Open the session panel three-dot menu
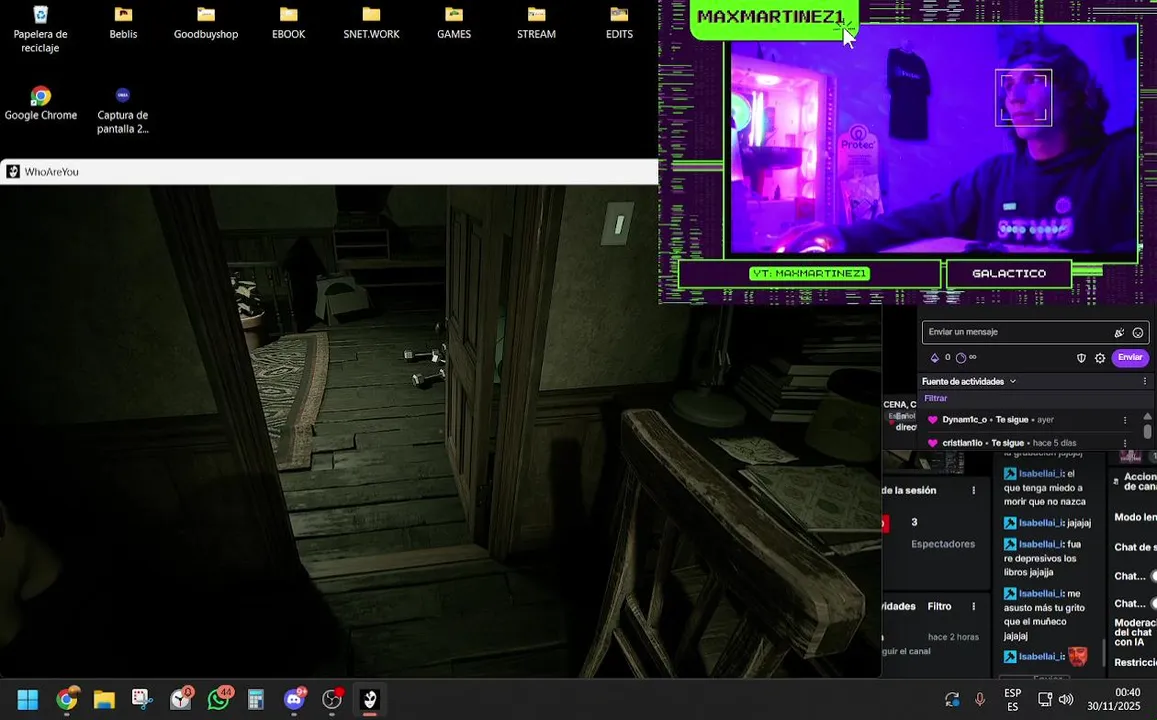1157x720 pixels. tap(973, 491)
